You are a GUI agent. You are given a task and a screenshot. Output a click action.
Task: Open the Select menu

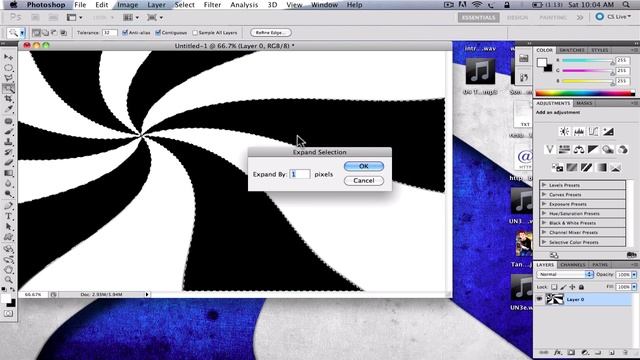(x=184, y=5)
